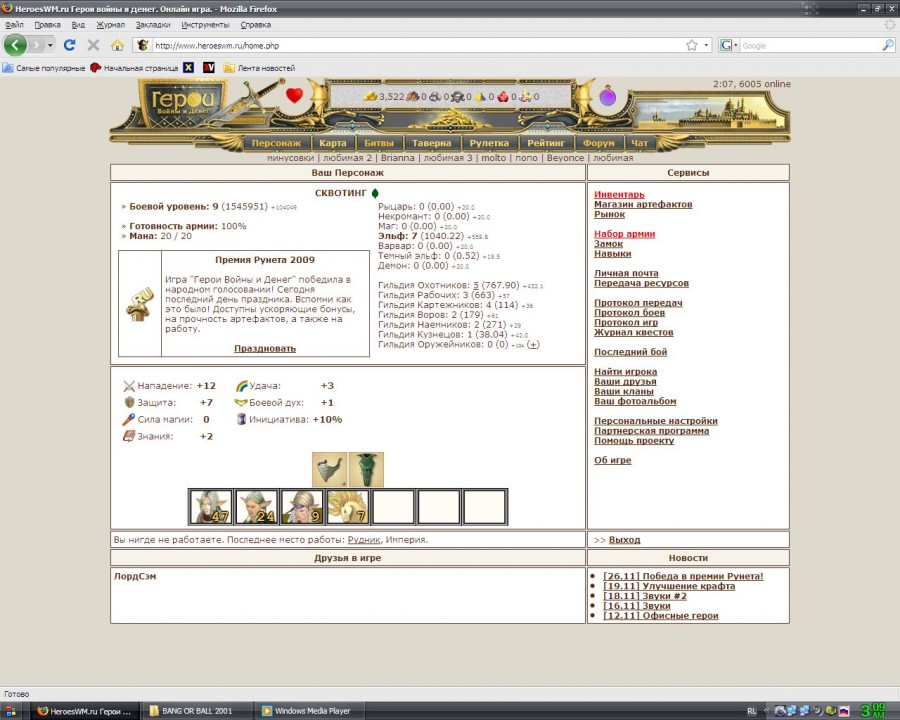Click the stop loading X icon

point(94,45)
